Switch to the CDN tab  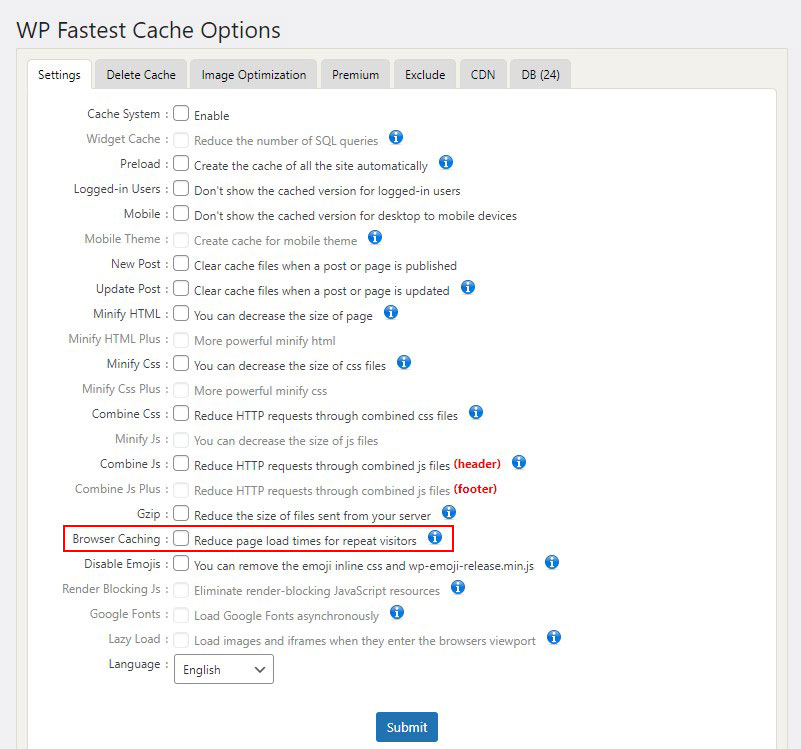click(483, 75)
